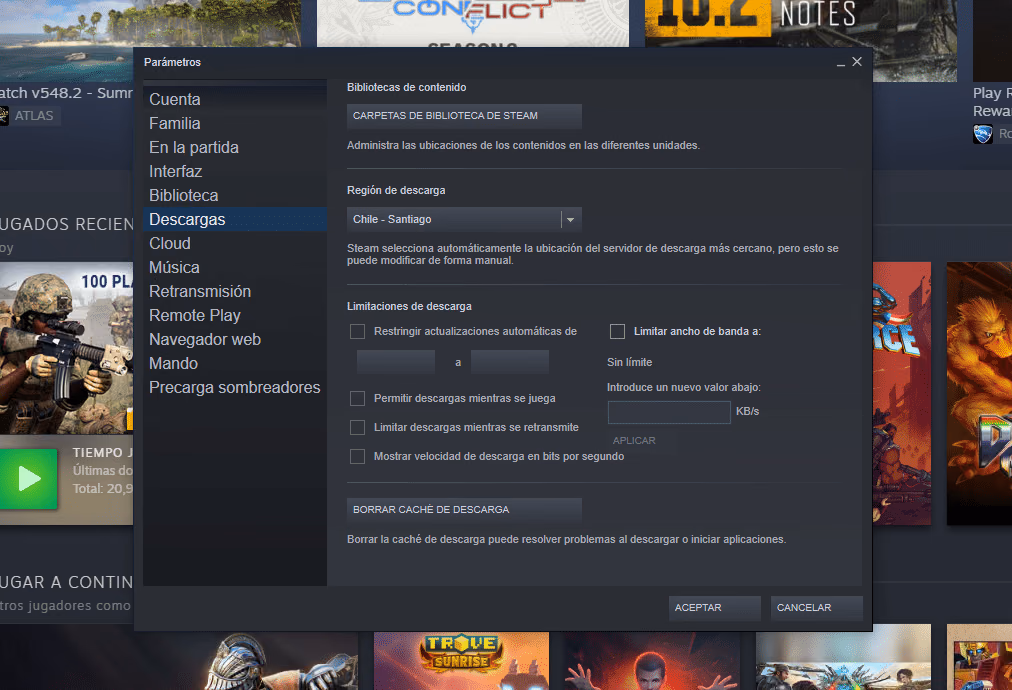Click Borrar caché de descarga button
1012x690 pixels.
click(x=464, y=509)
